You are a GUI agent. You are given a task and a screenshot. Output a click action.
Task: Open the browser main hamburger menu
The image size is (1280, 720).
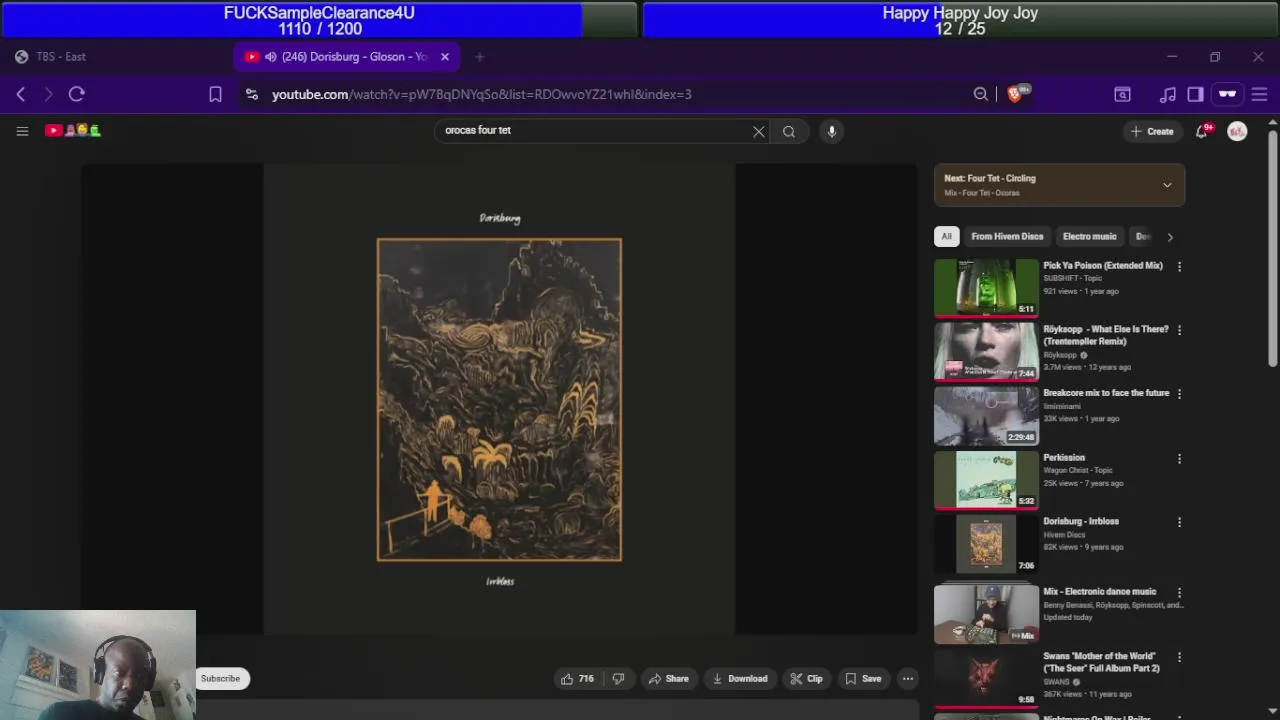[x=1260, y=94]
